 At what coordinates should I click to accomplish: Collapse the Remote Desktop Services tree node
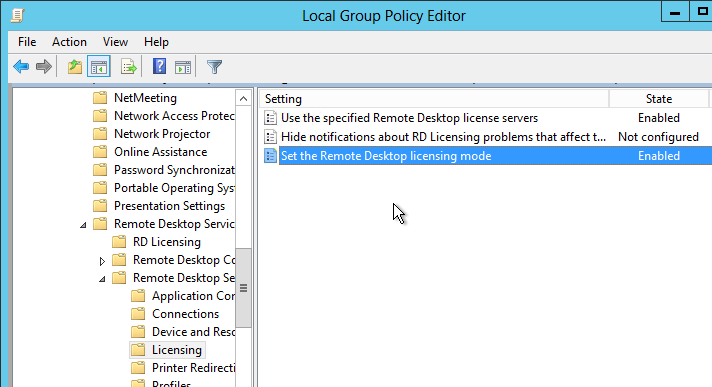83,225
